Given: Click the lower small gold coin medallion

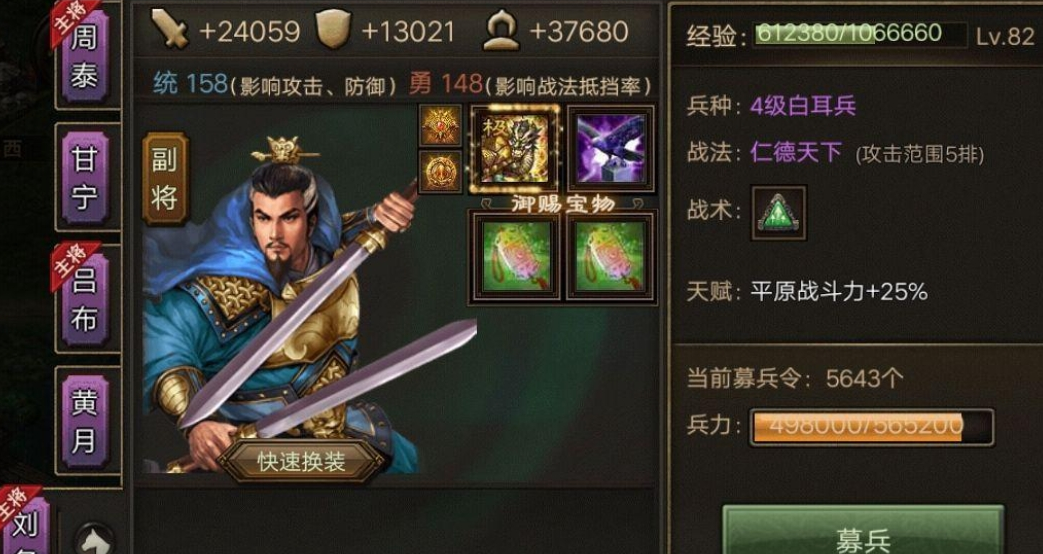Looking at the screenshot, I should tap(440, 172).
